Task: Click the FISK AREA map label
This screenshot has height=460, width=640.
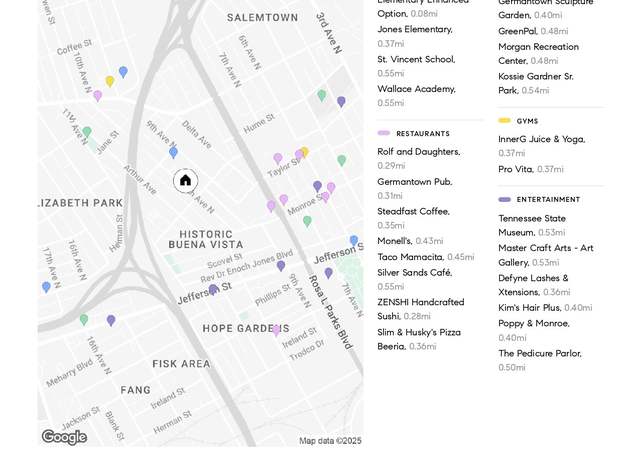Action: coord(182,364)
